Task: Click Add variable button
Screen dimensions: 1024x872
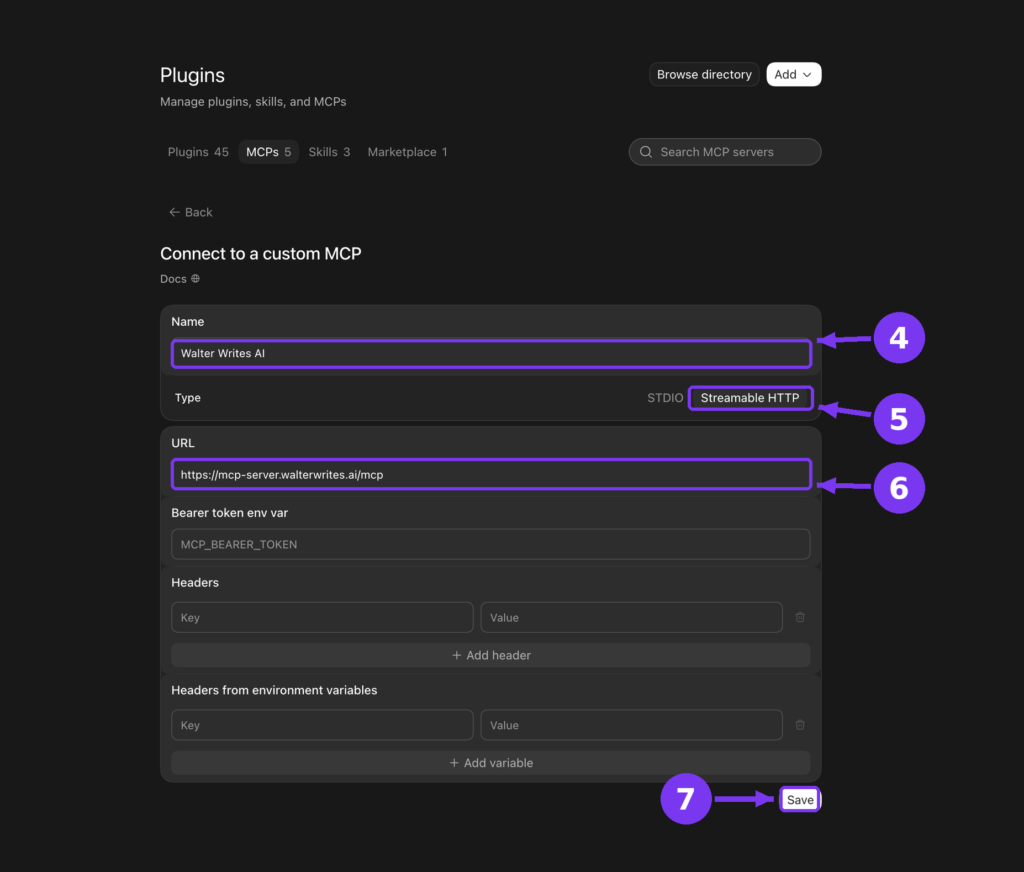Action: point(491,763)
